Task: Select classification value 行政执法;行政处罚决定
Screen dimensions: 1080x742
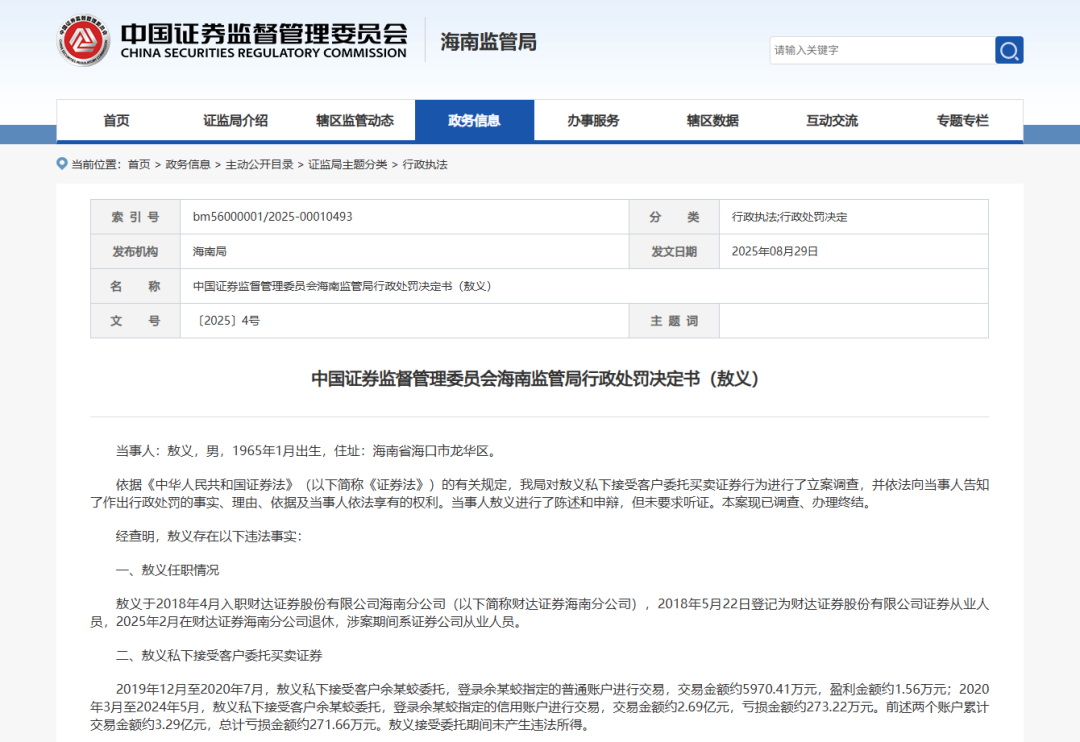Action: click(x=789, y=217)
